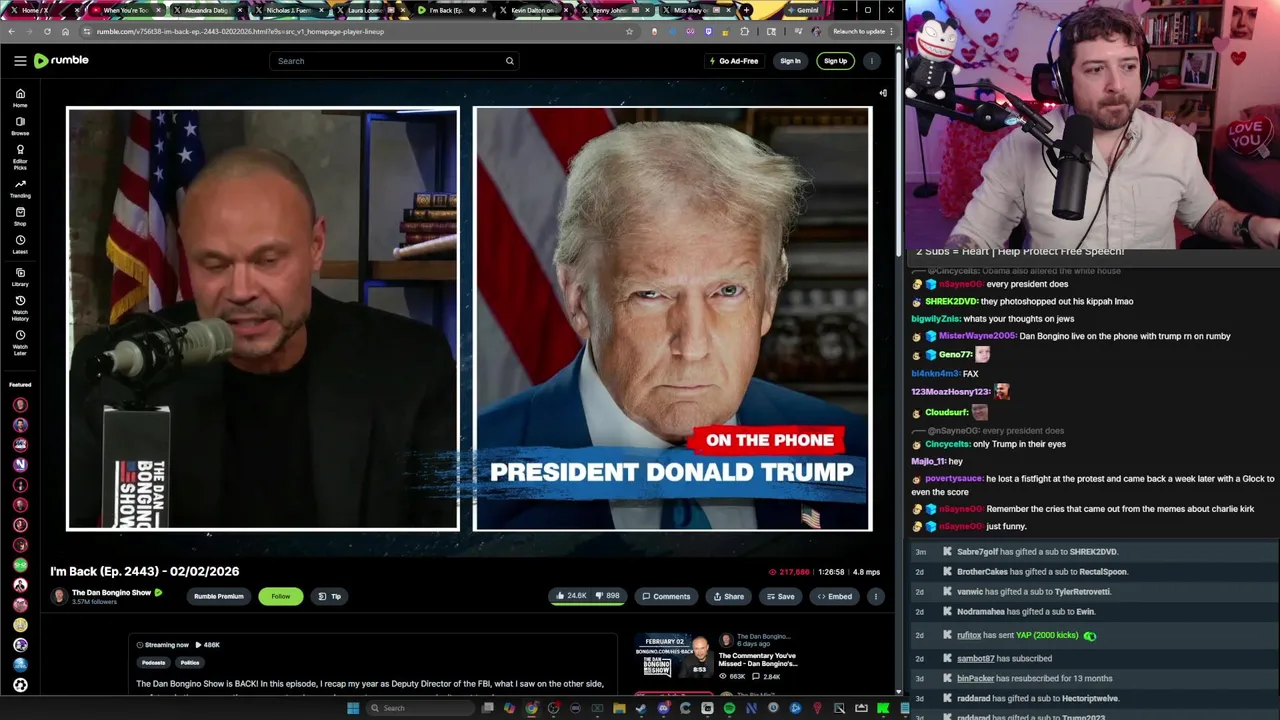The height and width of the screenshot is (720, 1280).
Task: Go to Home in Rumble sidebar
Action: [20, 98]
